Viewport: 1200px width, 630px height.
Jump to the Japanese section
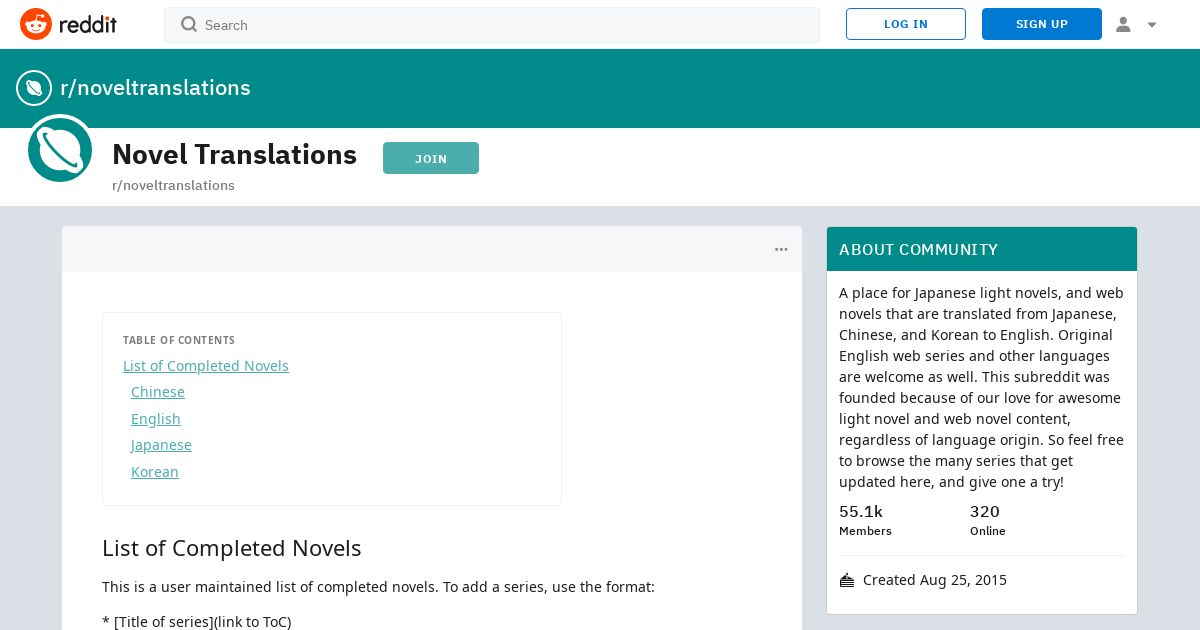coord(161,445)
